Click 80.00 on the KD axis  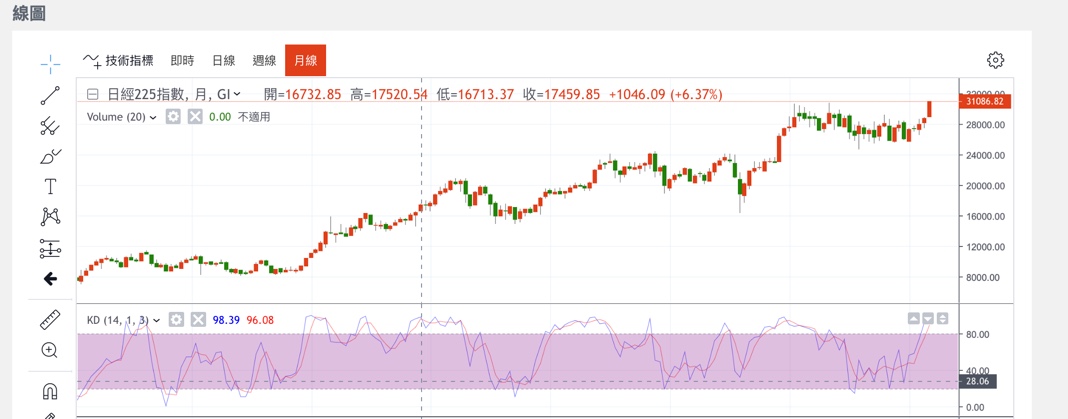pyautogui.click(x=979, y=335)
